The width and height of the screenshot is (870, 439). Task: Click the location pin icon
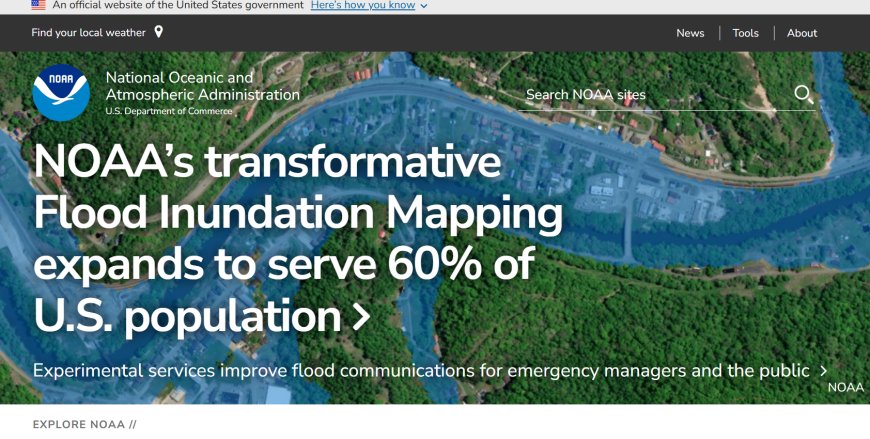pos(159,32)
